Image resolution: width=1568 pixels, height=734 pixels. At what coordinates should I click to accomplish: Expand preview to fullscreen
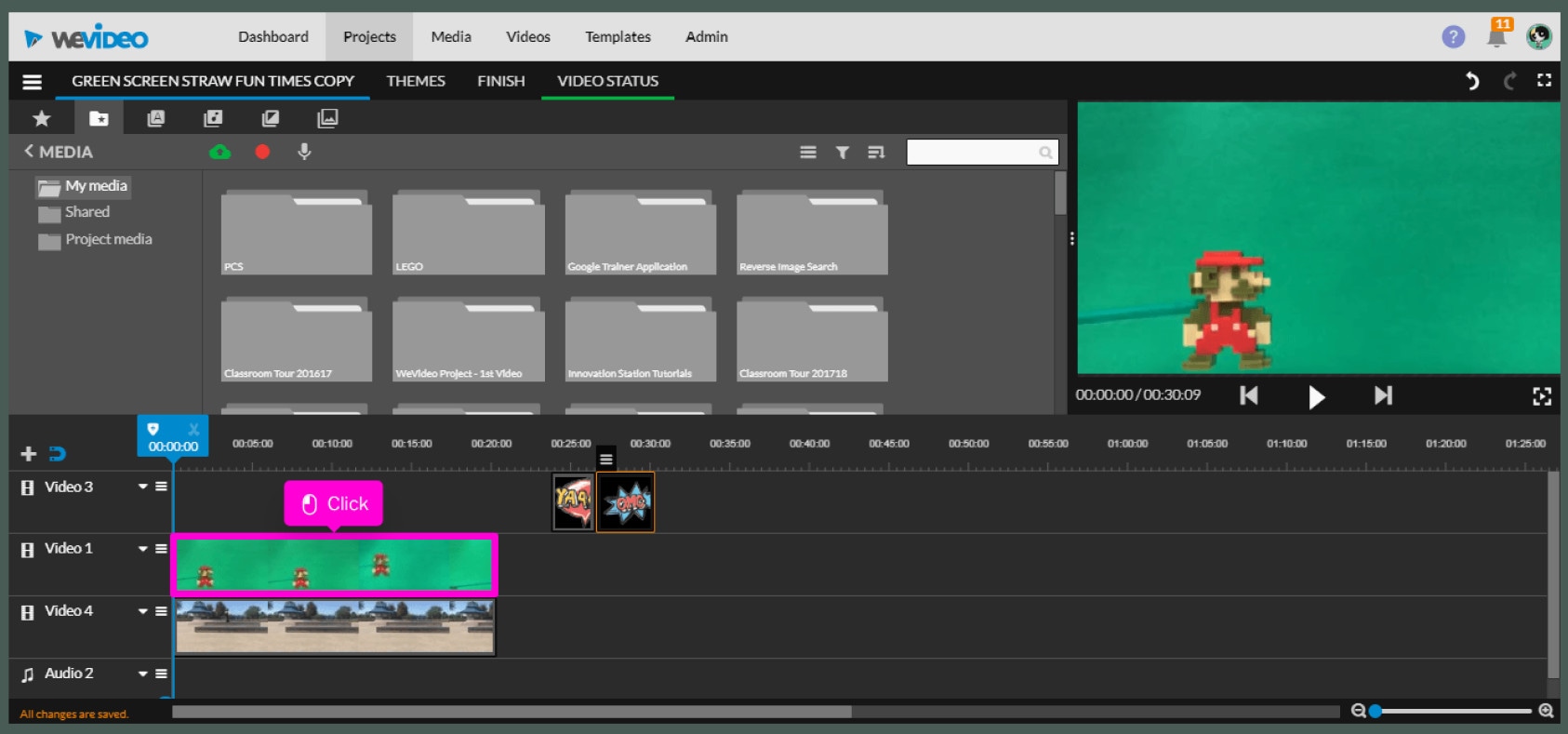coord(1542,396)
